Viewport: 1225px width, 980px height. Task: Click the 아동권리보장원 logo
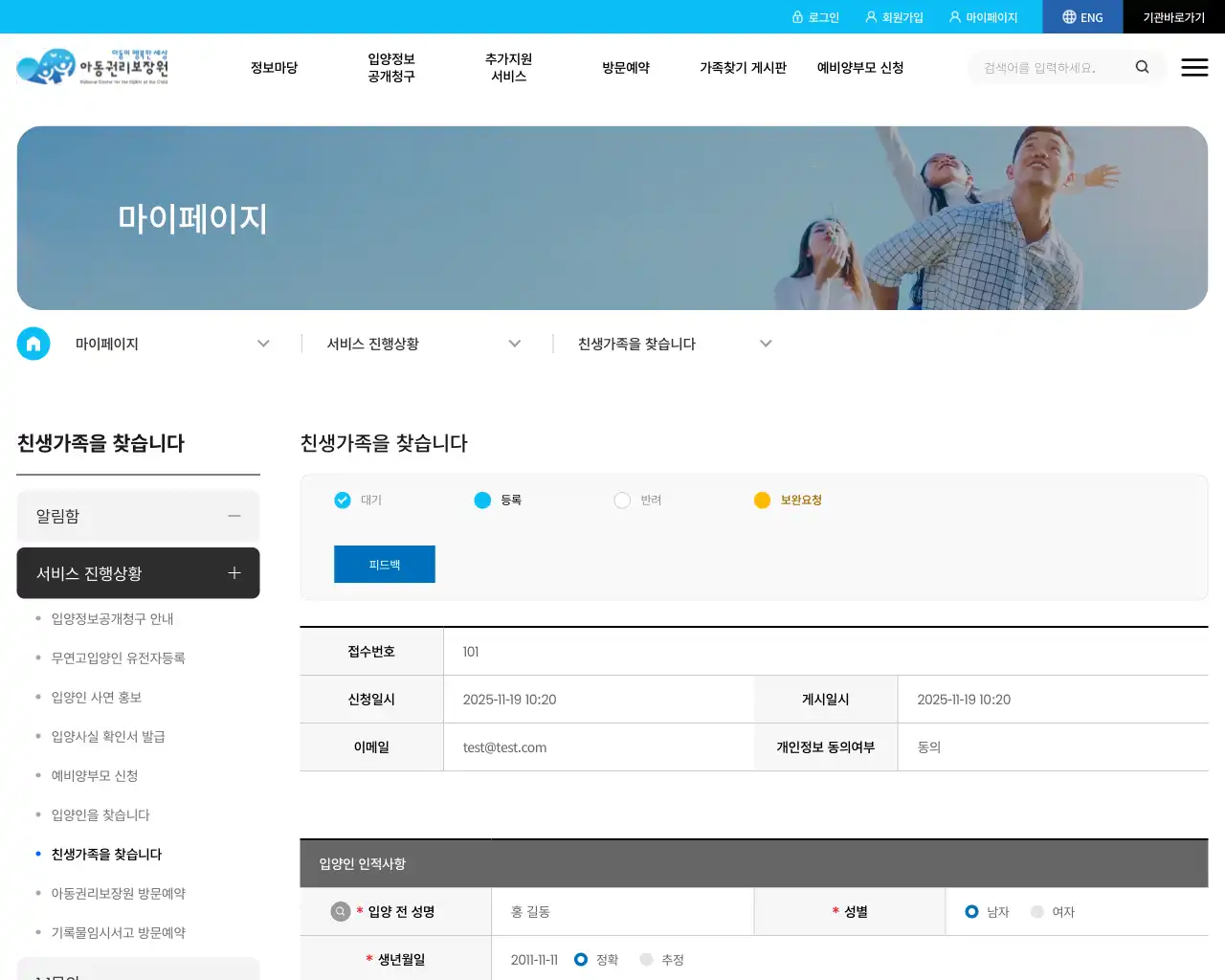(x=91, y=66)
